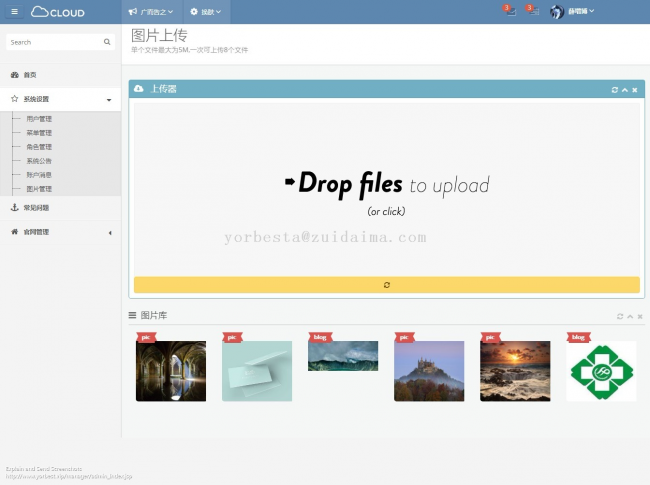
Task: Open the 技款 dropdown in top bar
Action: click(205, 12)
